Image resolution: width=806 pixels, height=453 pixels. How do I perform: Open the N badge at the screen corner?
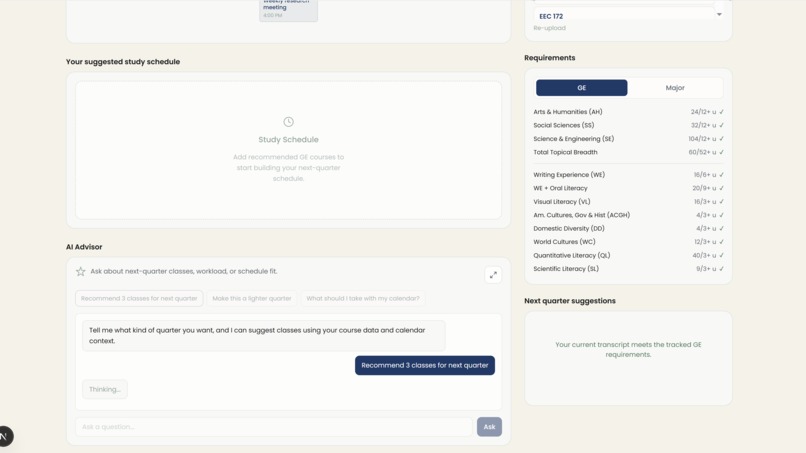click(x=5, y=437)
